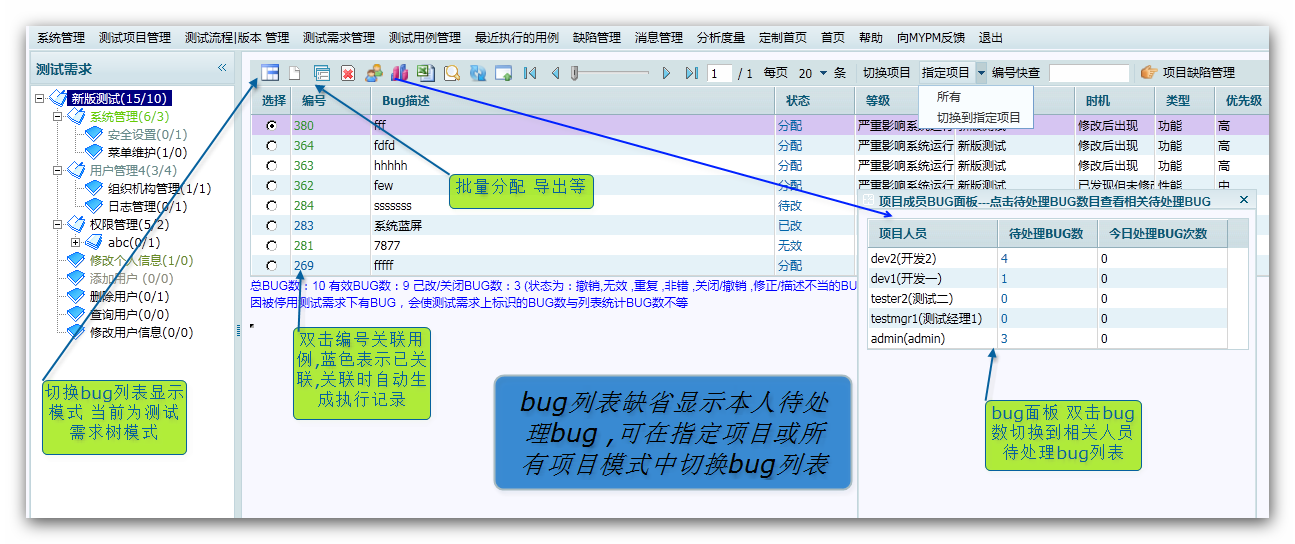Choose 切换到指定项目 in the dropdown
Viewport: 1295px width, 544px height.
979,117
